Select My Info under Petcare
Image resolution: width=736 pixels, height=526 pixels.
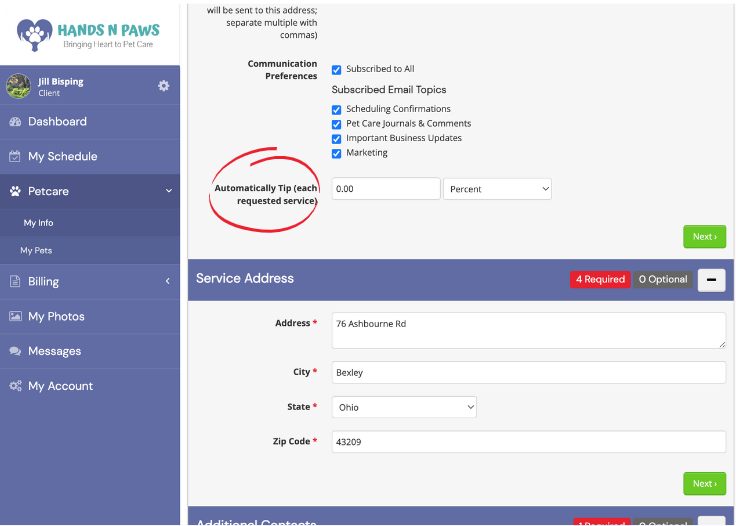(90, 223)
